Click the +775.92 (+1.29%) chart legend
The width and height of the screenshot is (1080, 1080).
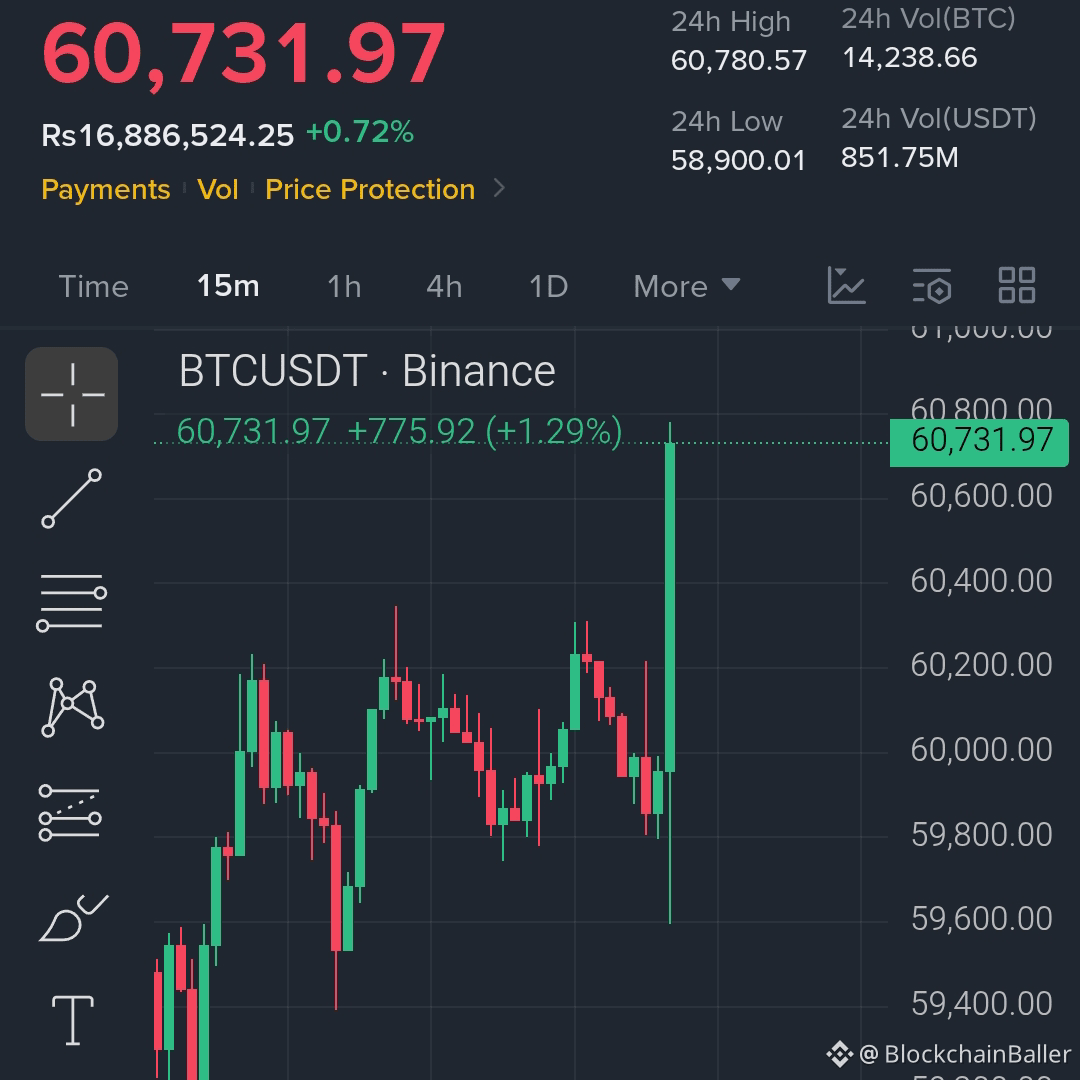tap(485, 432)
